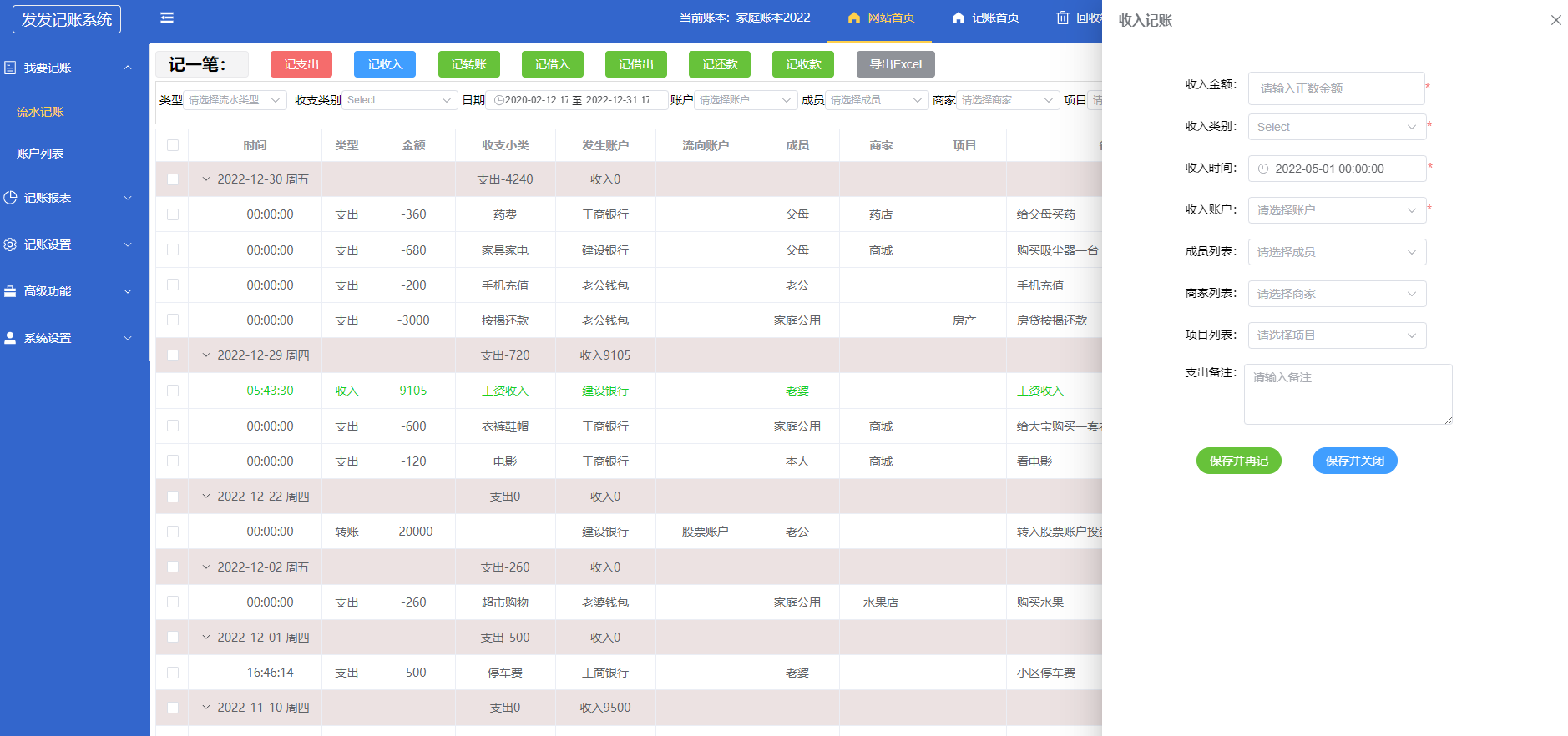Check the 按揭还款 -3000 row checkbox
Viewport: 1568px width, 736px height.
click(x=173, y=320)
